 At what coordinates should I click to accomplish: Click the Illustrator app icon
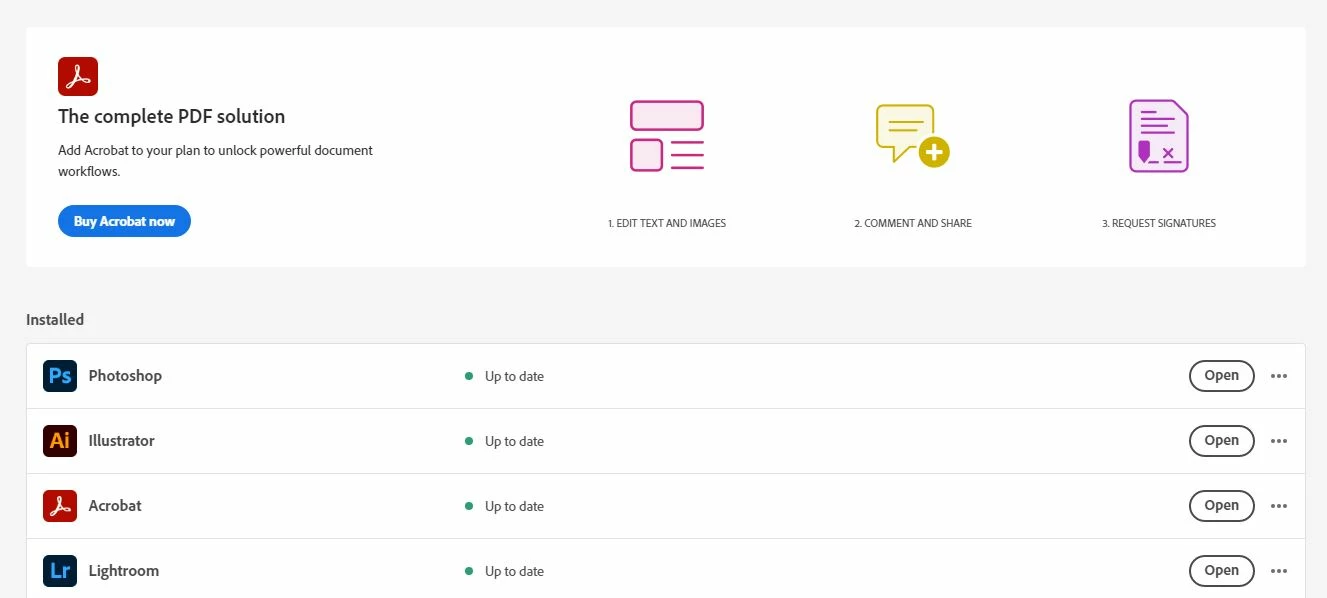point(60,441)
